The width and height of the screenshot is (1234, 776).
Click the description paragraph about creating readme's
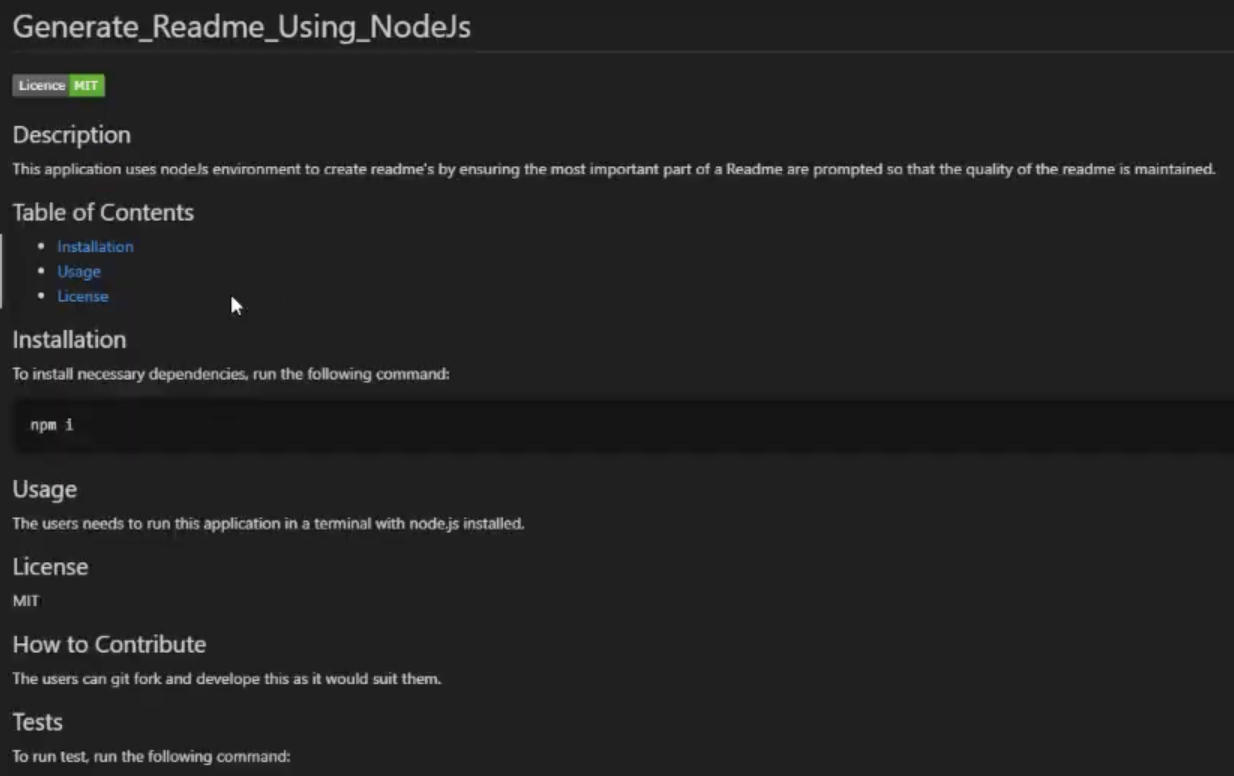point(613,170)
